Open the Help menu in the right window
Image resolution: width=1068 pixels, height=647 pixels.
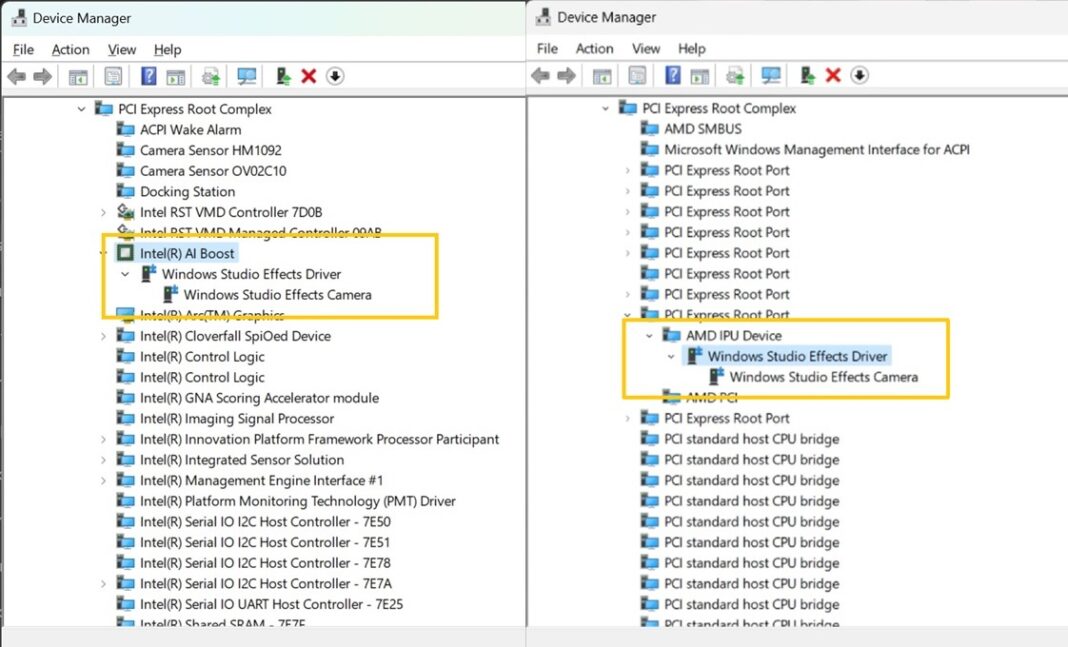coord(692,48)
